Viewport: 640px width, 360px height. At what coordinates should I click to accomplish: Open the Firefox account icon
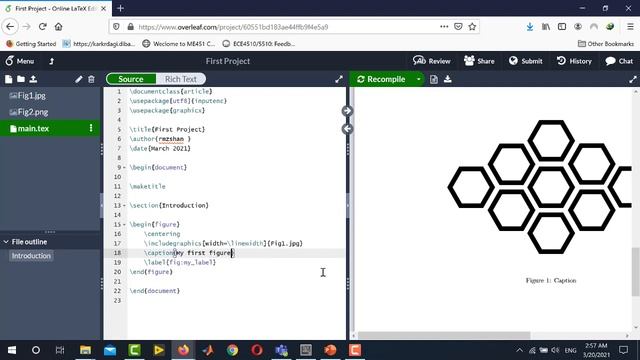(578, 27)
